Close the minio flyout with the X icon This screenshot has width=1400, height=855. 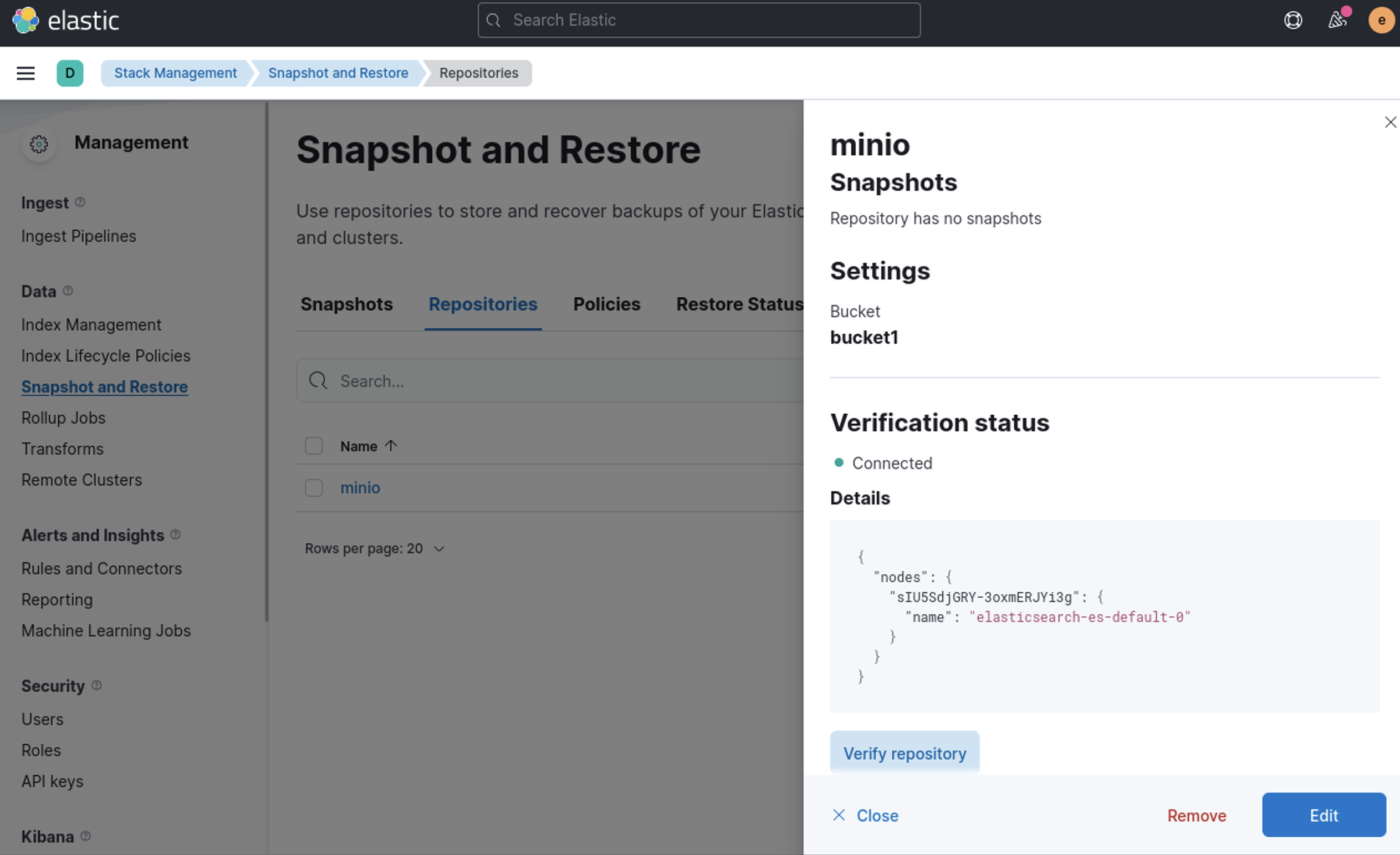tap(1390, 122)
